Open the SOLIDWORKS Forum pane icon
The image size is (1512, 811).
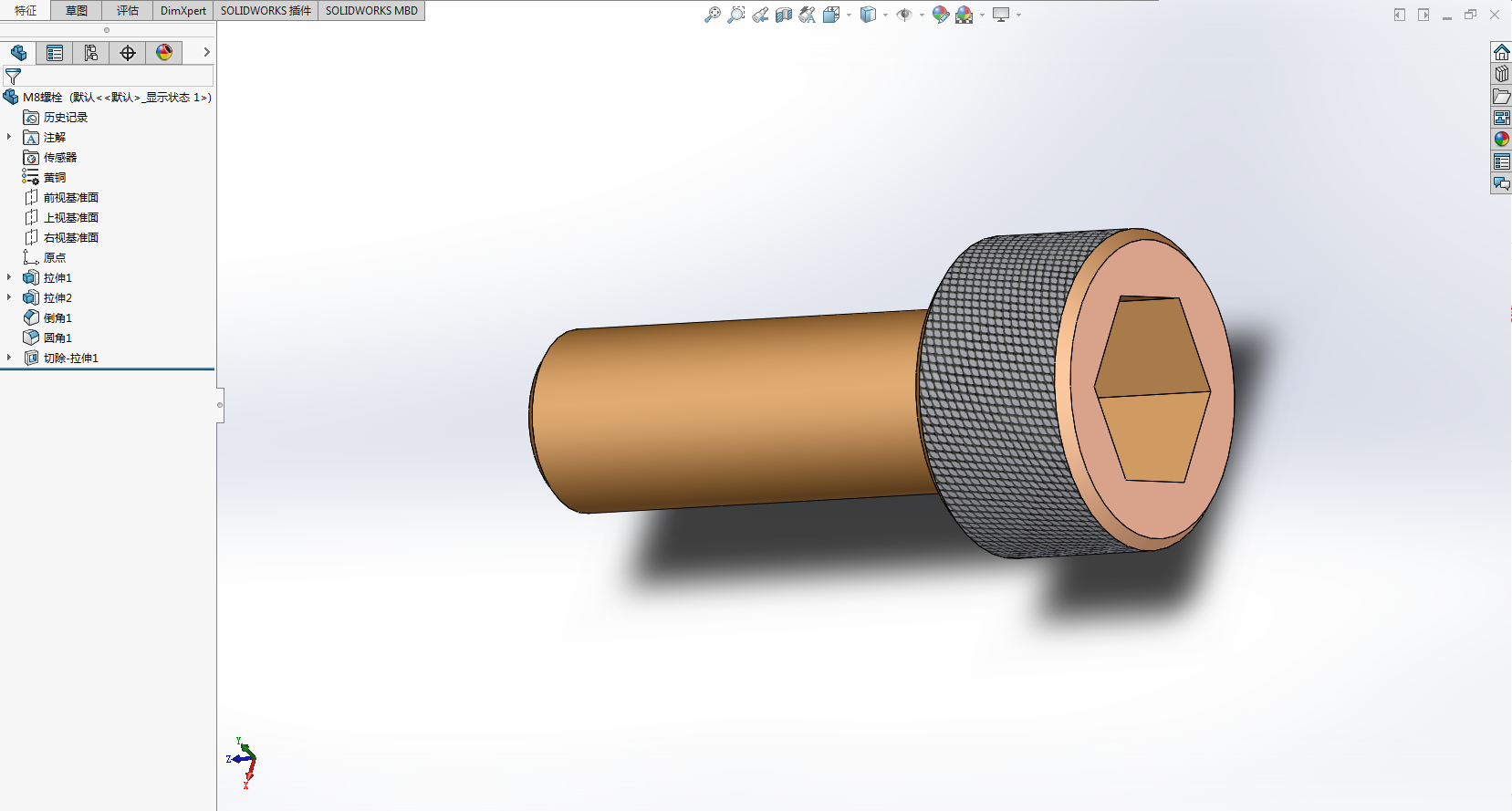pyautogui.click(x=1501, y=183)
